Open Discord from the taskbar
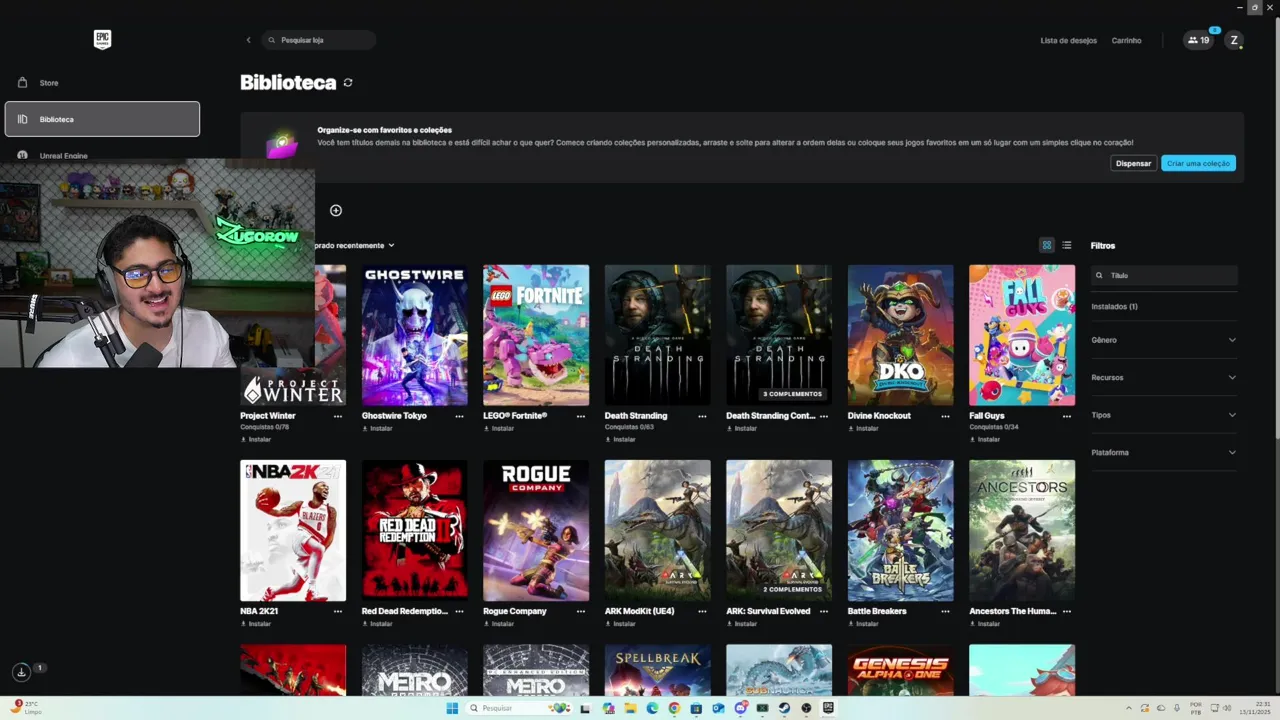The width and height of the screenshot is (1280, 720). point(740,708)
